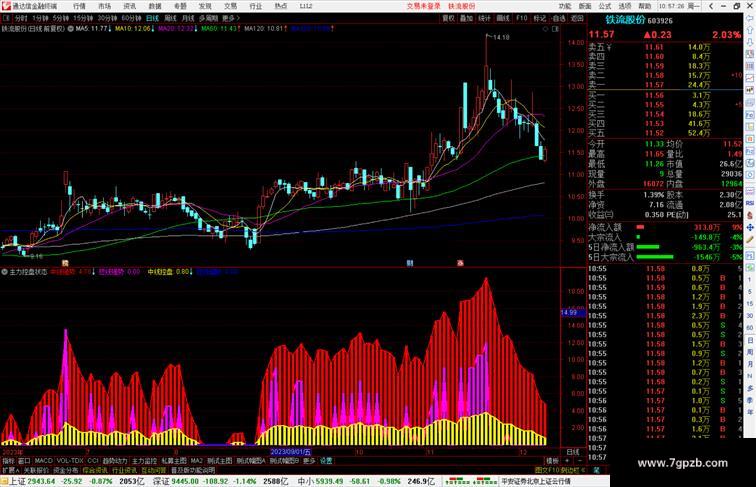Click the 叠加 overlay button
Image resolution: width=756 pixels, height=487 pixels.
point(466,18)
